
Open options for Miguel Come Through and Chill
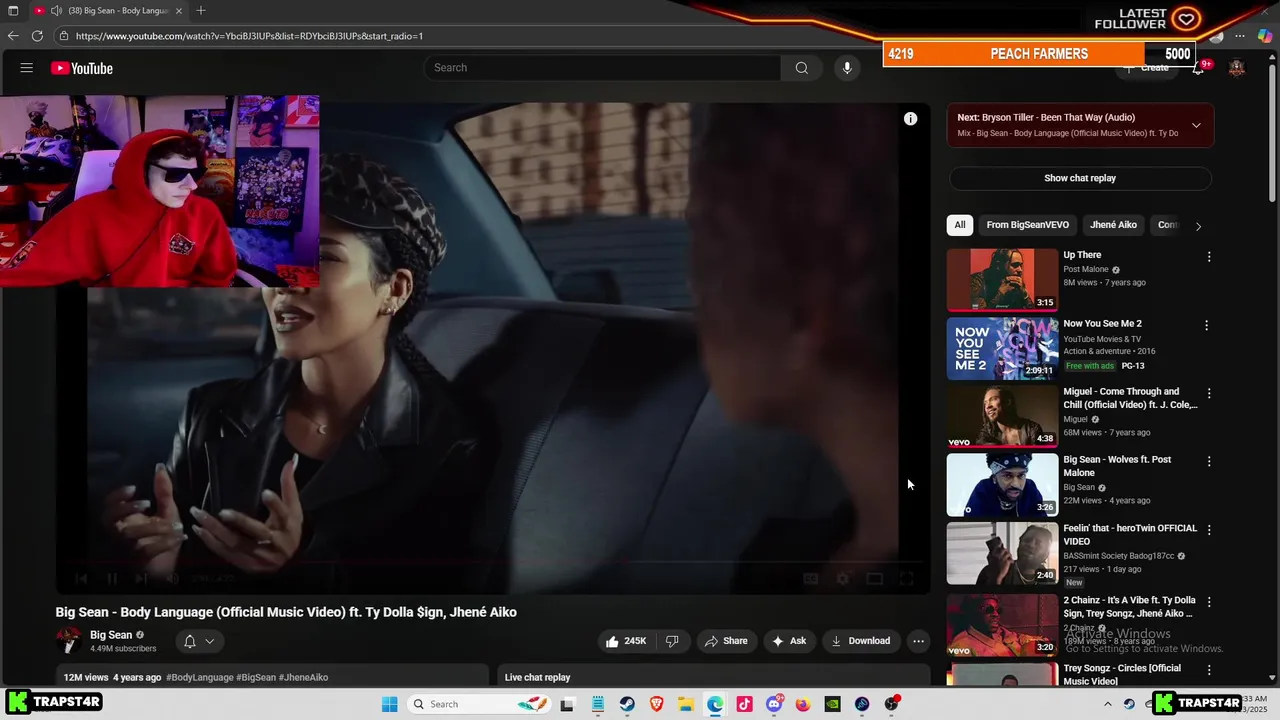click(x=1209, y=393)
